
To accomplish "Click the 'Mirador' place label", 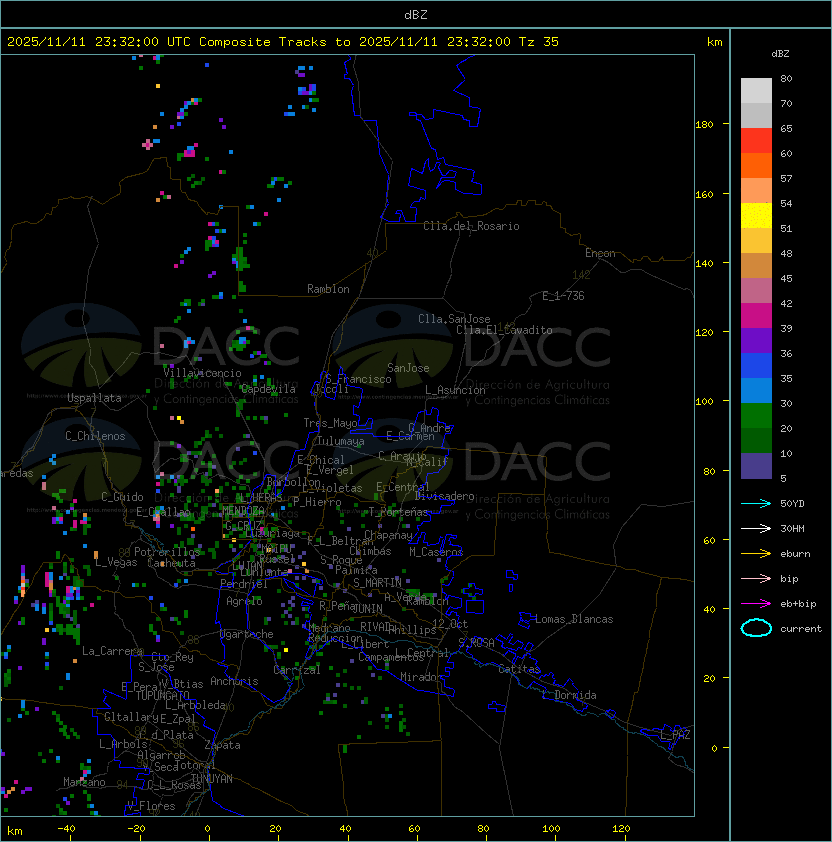I will [x=422, y=677].
